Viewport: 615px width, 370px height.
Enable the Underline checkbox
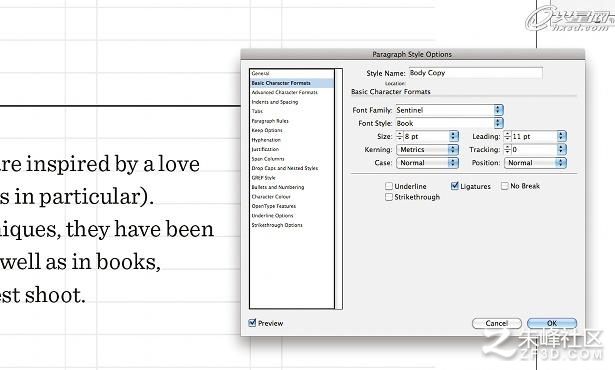coord(389,186)
